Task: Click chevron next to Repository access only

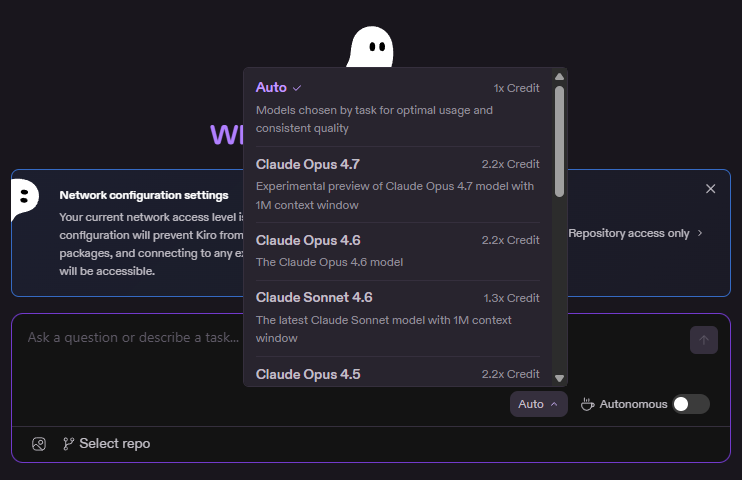Action: (700, 233)
